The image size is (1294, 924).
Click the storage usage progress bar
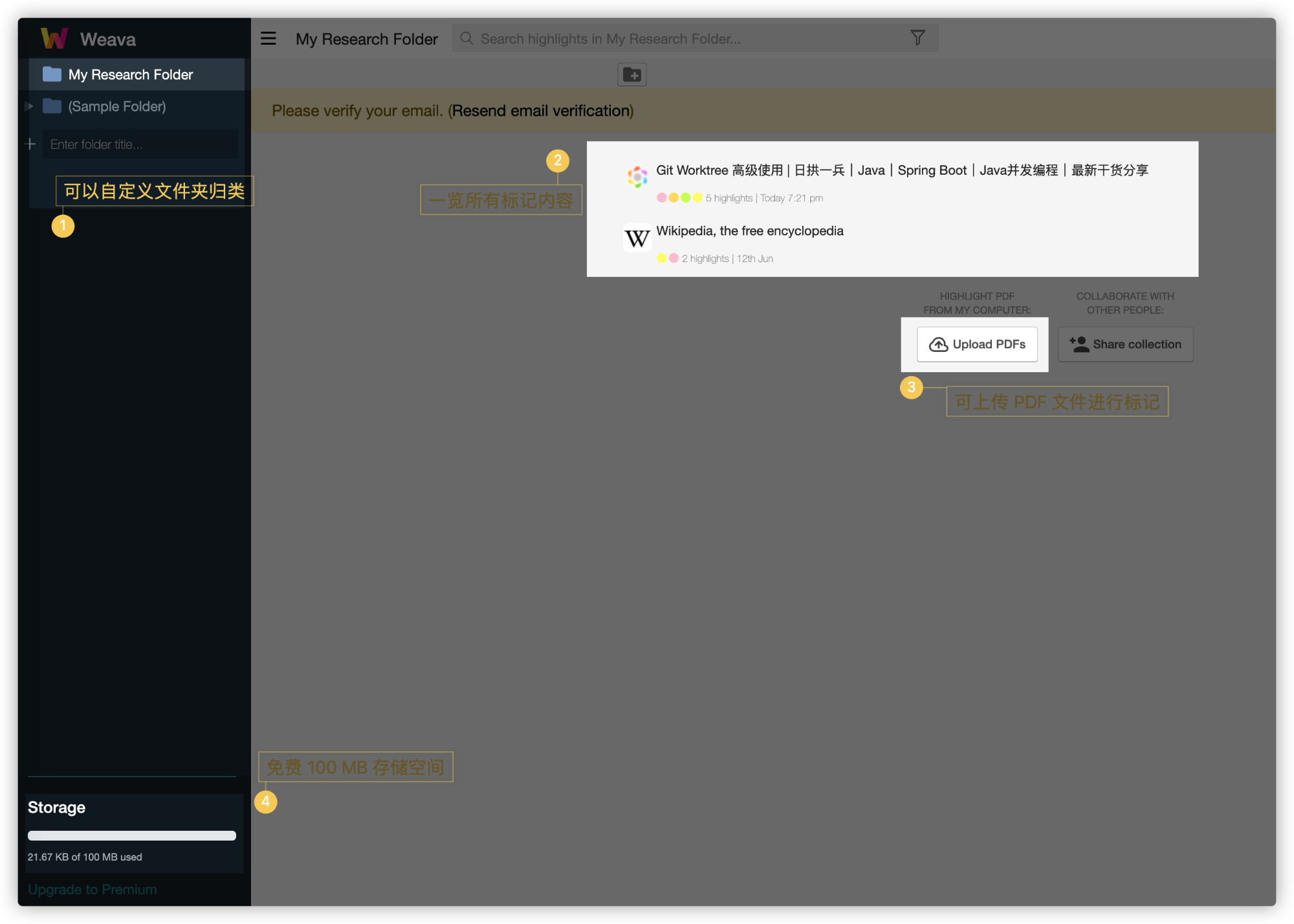point(132,835)
